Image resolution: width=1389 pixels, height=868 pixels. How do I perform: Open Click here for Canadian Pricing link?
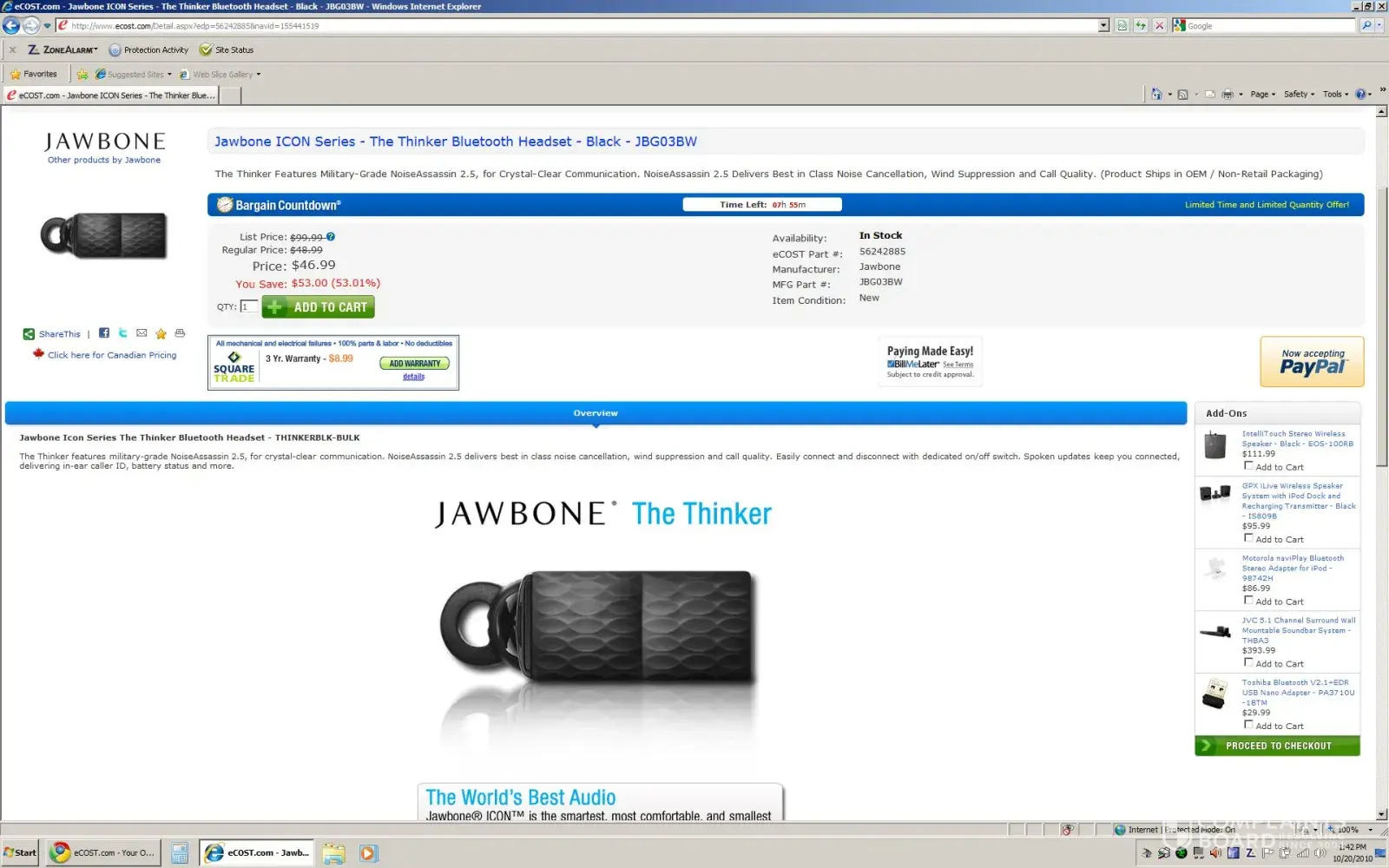tap(112, 355)
